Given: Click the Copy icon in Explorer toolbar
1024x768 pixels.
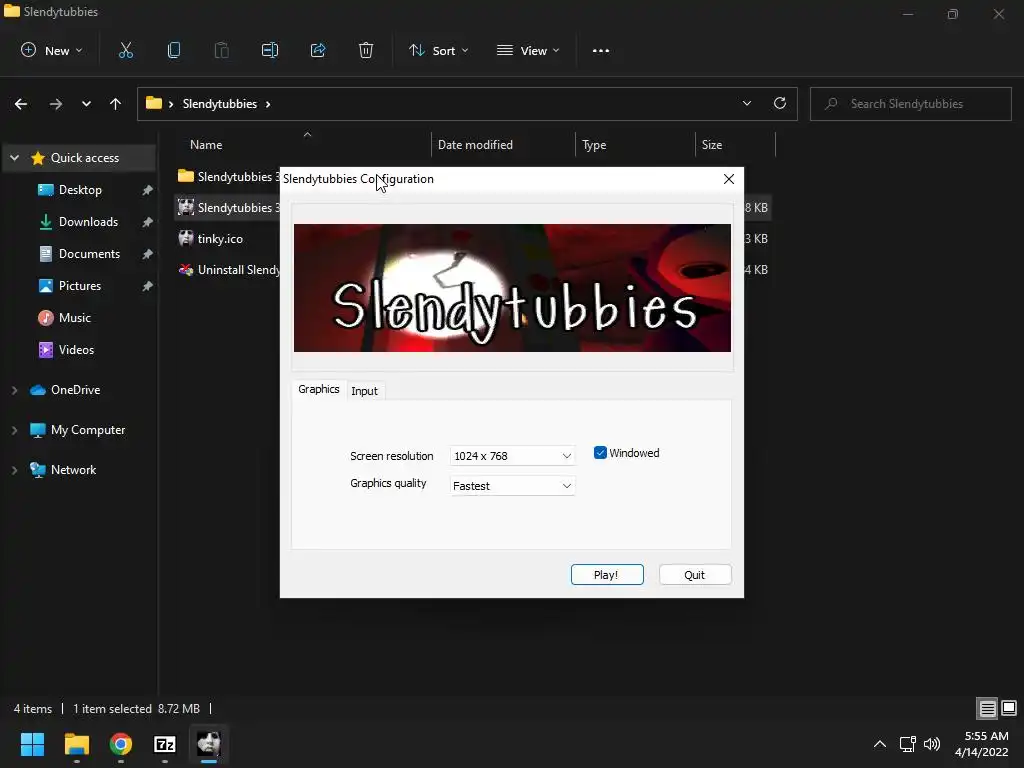Looking at the screenshot, I should tap(174, 50).
